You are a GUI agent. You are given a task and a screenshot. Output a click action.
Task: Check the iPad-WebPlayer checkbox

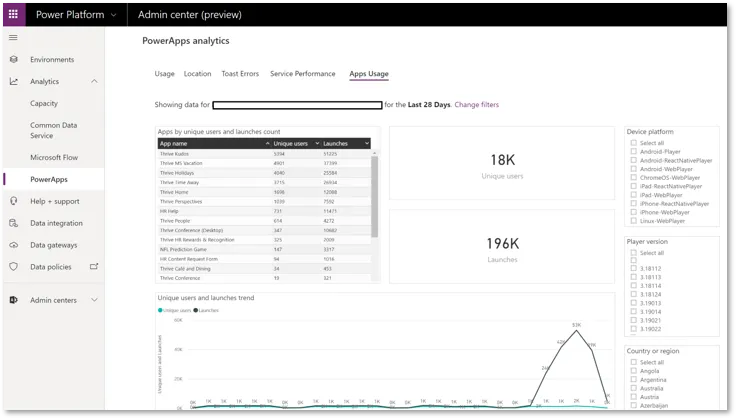(634, 195)
